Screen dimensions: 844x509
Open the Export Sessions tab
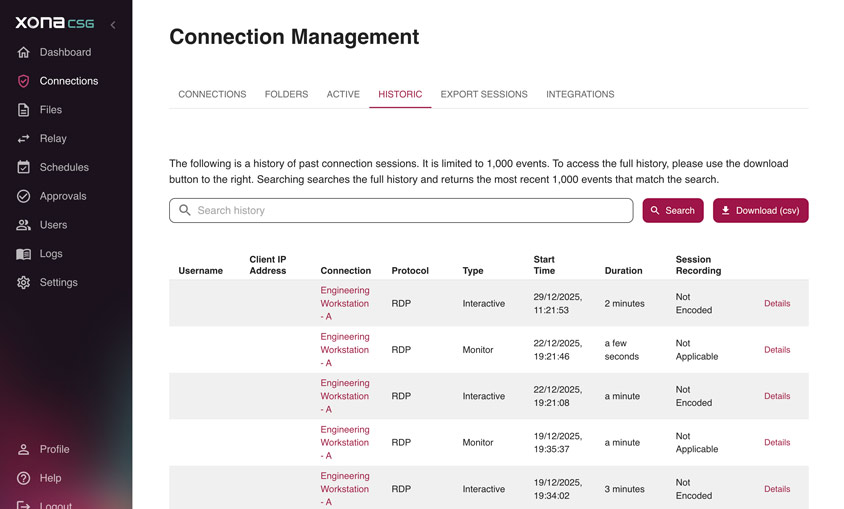click(x=484, y=94)
